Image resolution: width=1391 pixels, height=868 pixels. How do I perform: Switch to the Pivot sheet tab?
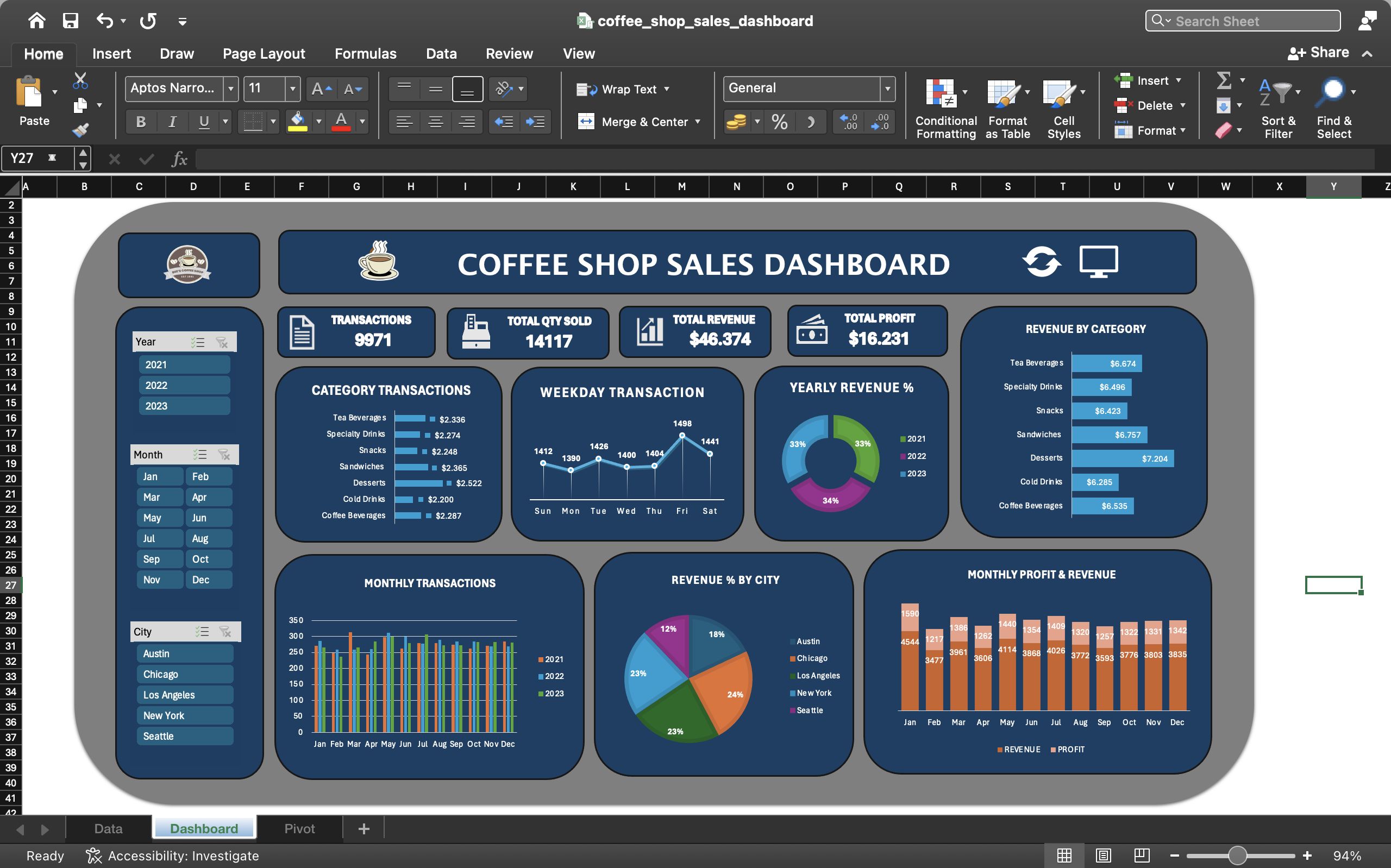pyautogui.click(x=299, y=828)
